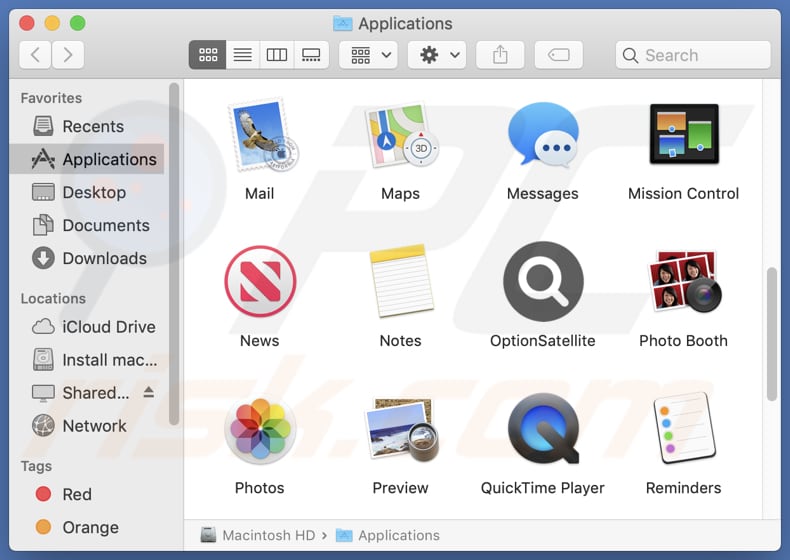Open the Reminders app icon

pyautogui.click(x=684, y=428)
